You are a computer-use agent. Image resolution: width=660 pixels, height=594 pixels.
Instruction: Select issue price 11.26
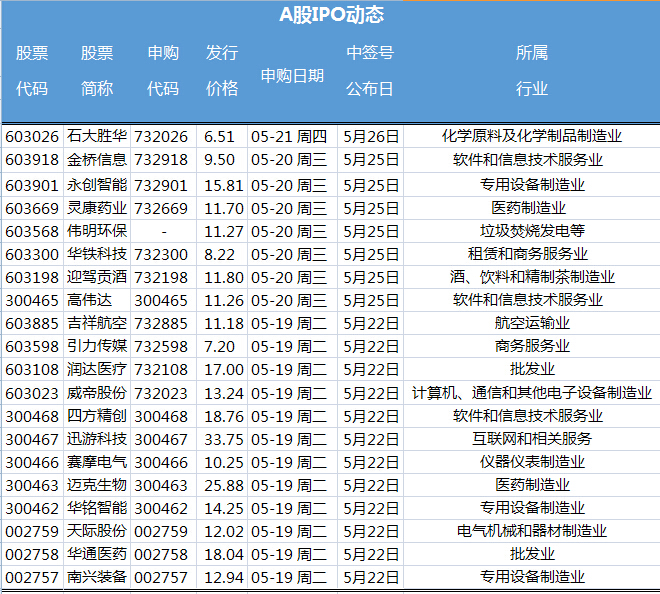[x=224, y=301]
